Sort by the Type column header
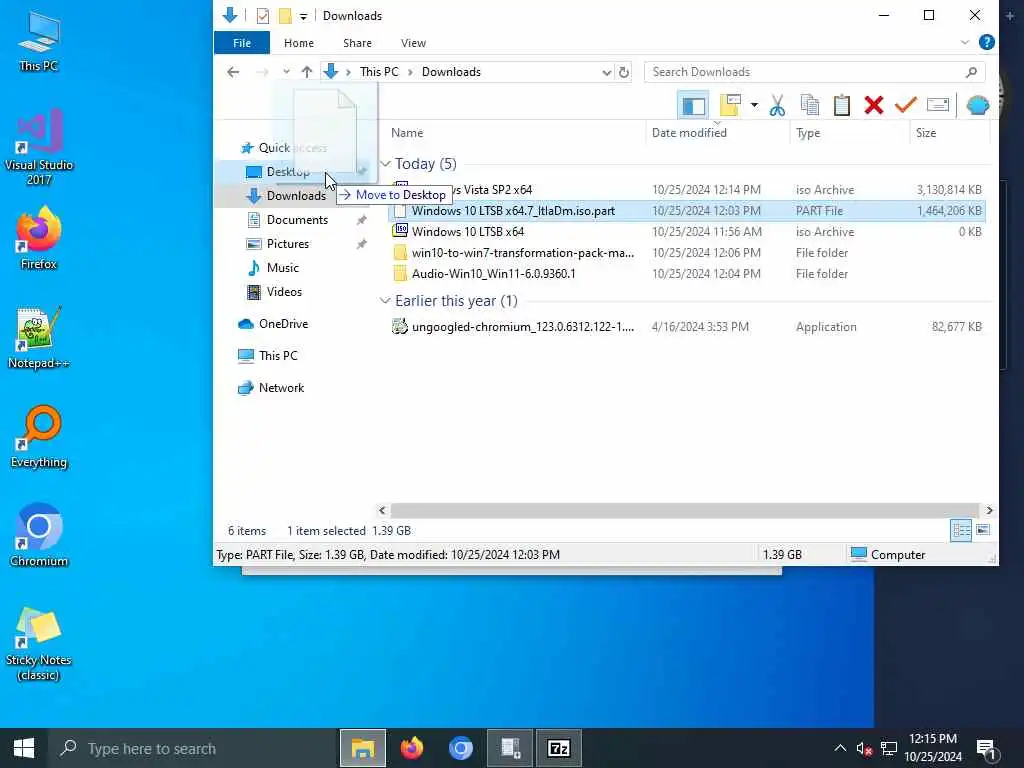Viewport: 1024px width, 768px height. pos(808,133)
